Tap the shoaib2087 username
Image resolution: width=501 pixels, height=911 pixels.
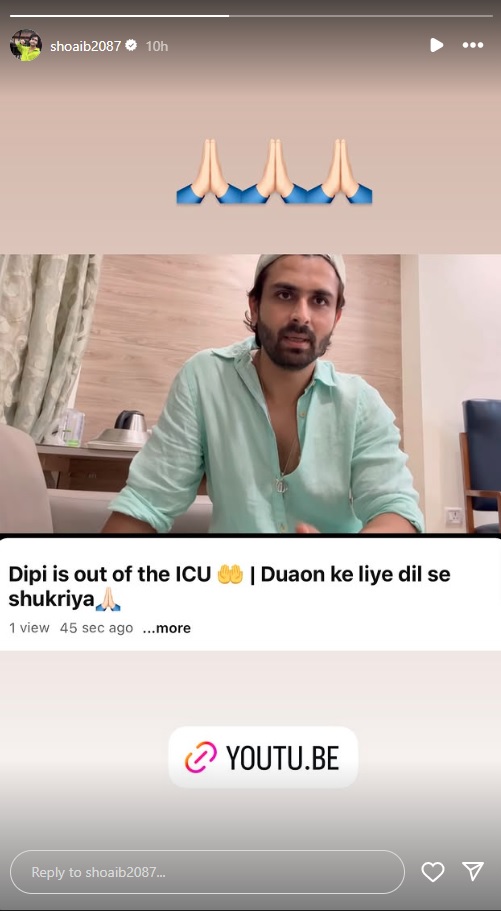point(85,46)
